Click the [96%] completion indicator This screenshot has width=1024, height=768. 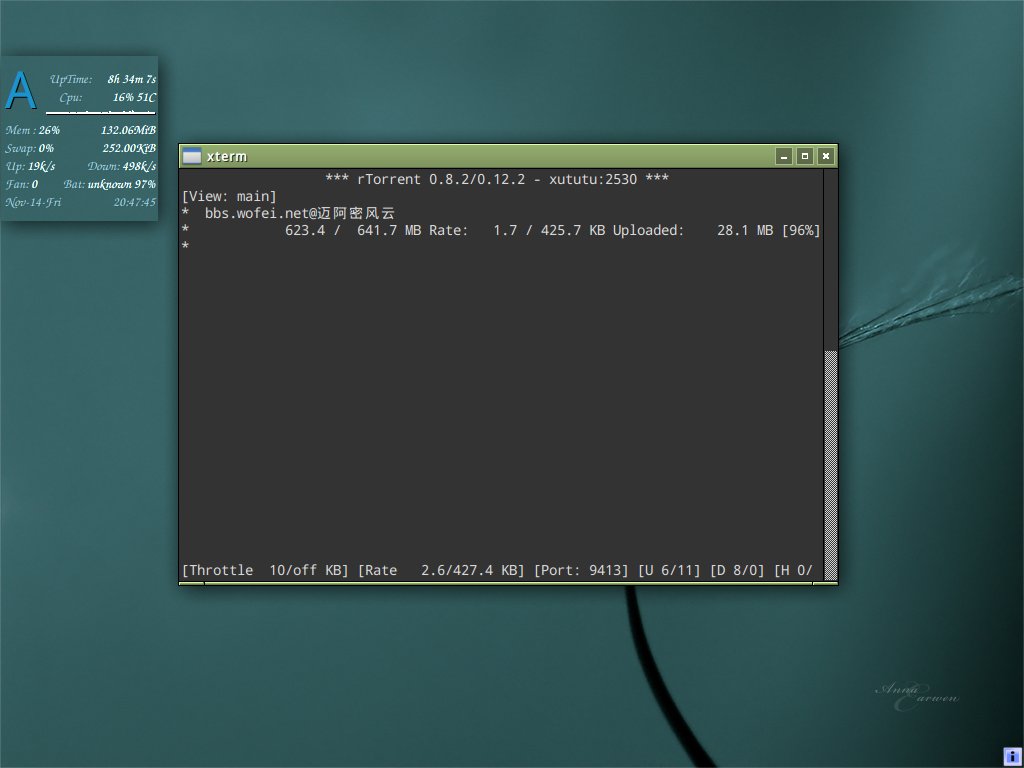[x=801, y=230]
